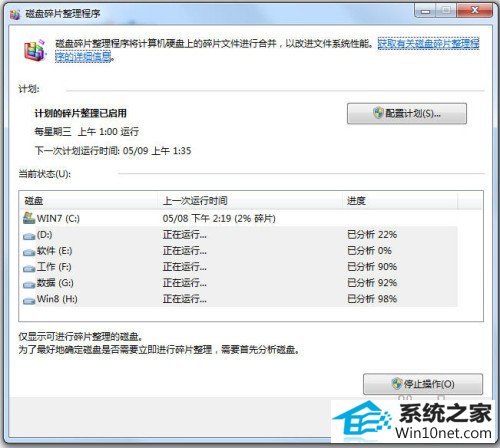The height and width of the screenshot is (448, 500).
Task: Click the shield icon on 停止操作 button
Action: [x=397, y=384]
